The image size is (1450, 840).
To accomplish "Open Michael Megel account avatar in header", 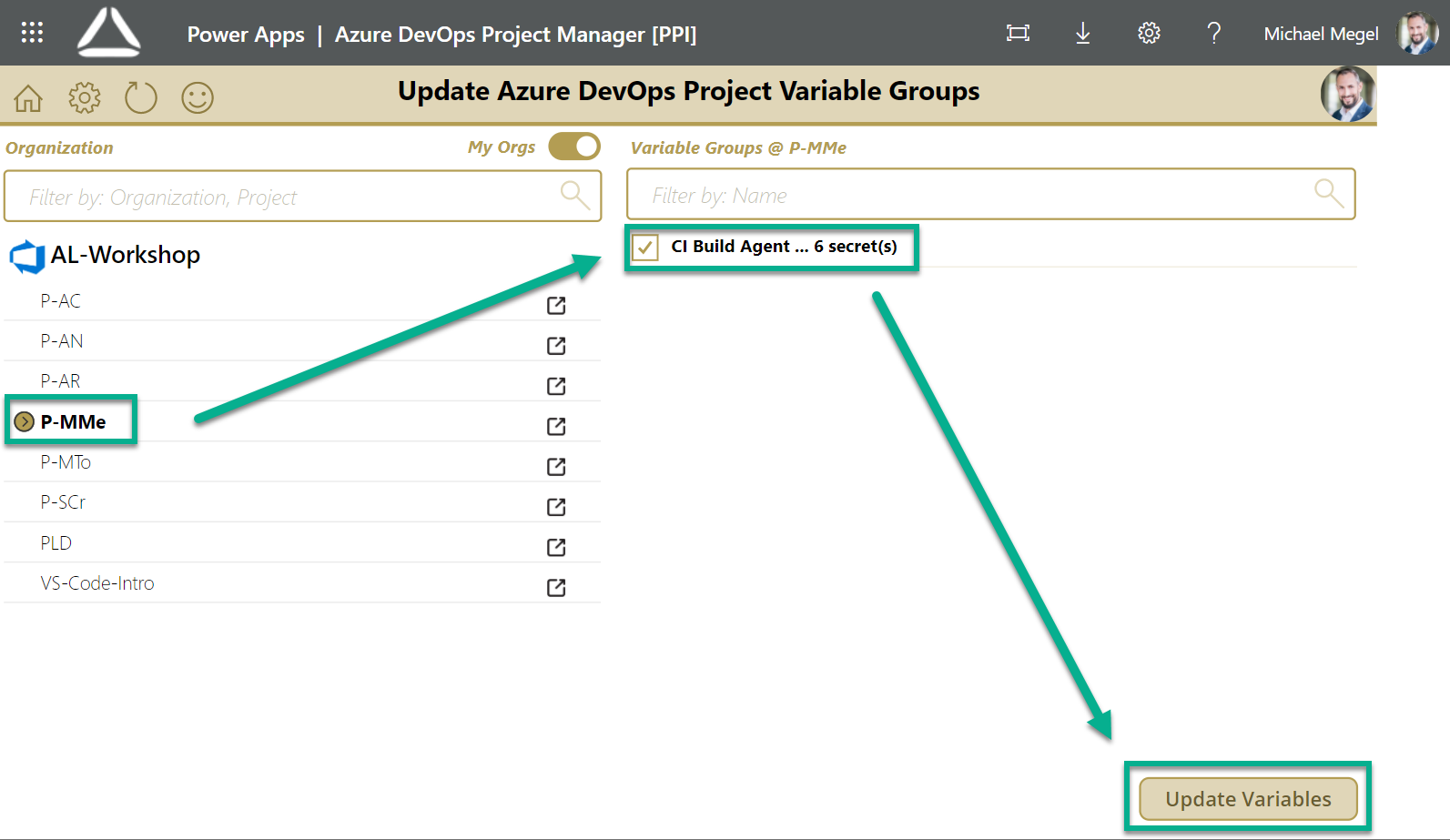I will (1418, 33).
